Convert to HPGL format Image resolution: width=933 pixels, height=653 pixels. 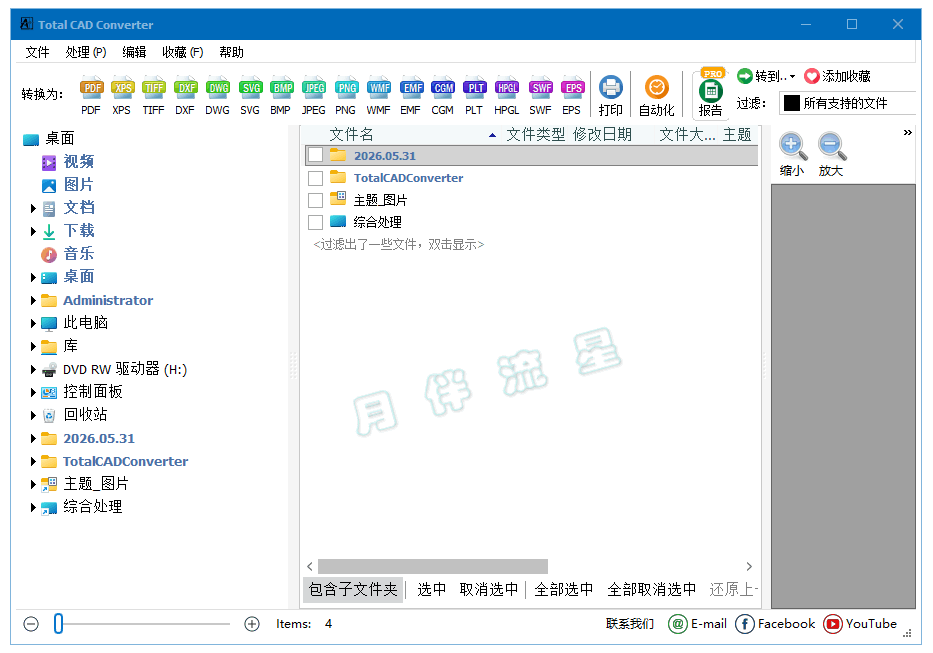506,95
